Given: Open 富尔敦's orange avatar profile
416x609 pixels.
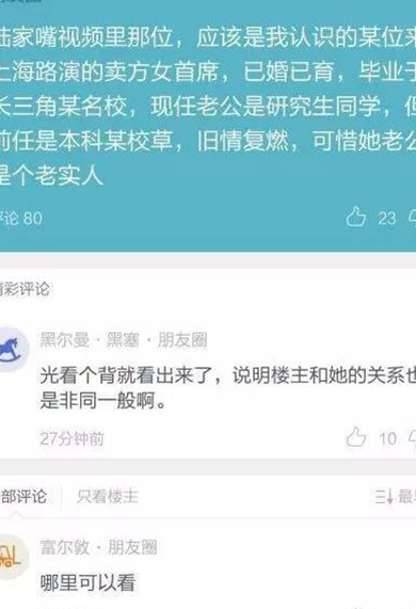Looking at the screenshot, I should pos(11,557).
